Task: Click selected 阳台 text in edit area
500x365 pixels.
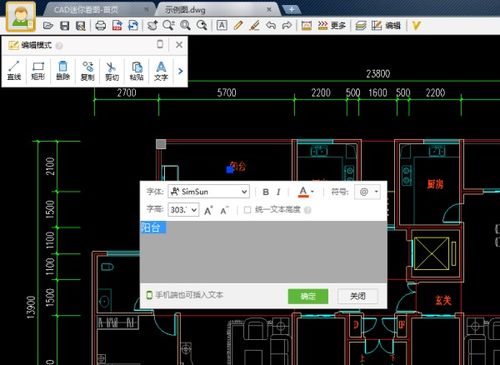Action: pyautogui.click(x=153, y=228)
